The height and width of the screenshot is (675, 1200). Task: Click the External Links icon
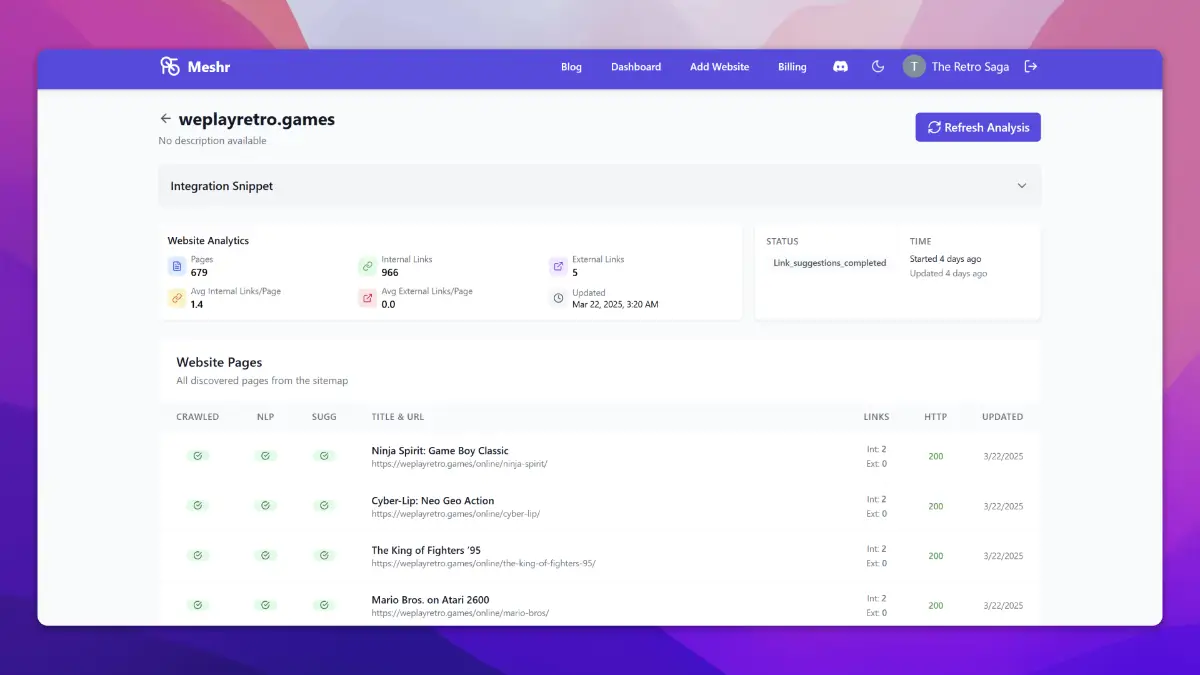point(558,266)
